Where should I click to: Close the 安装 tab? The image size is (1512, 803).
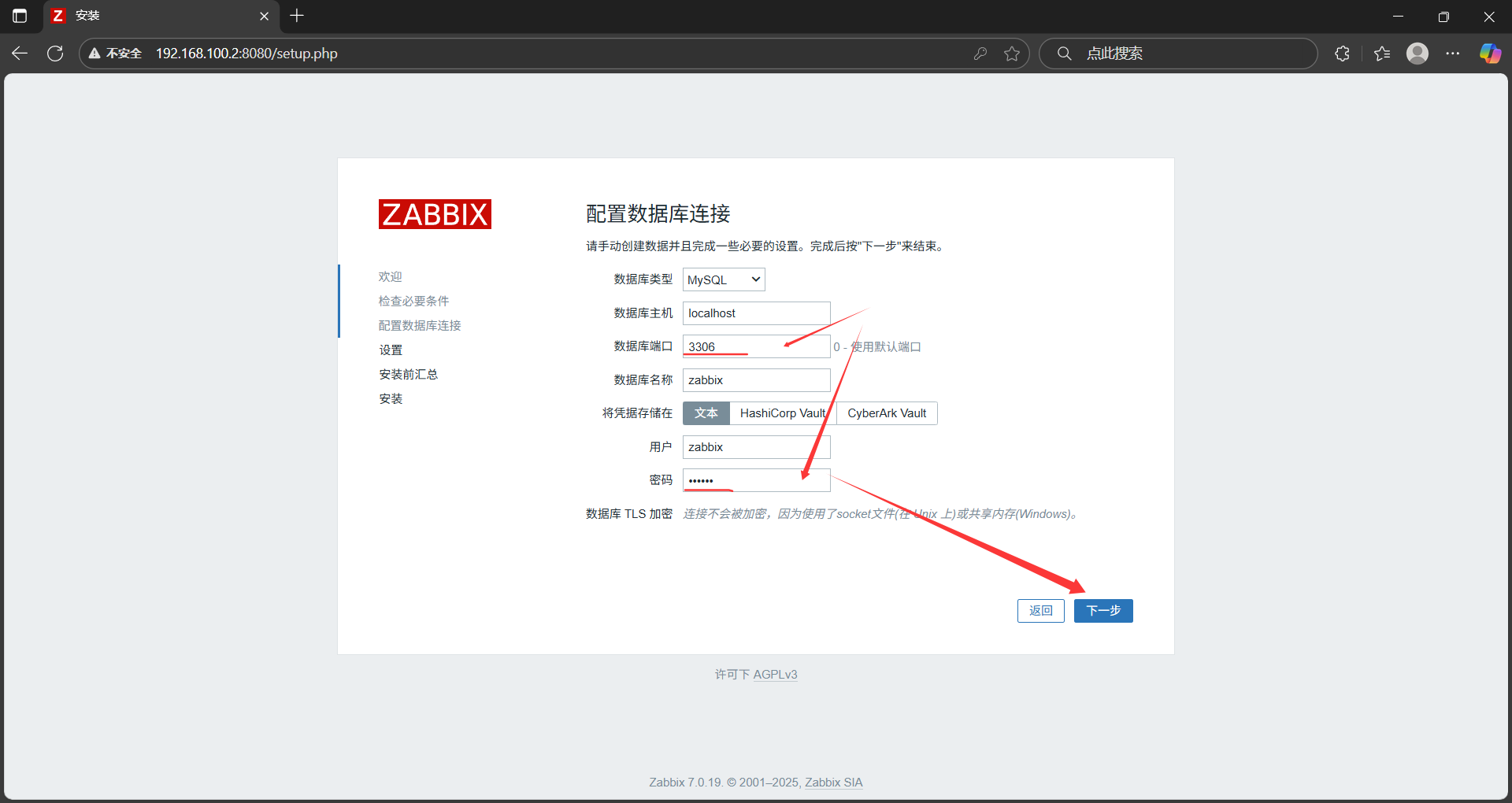click(264, 16)
